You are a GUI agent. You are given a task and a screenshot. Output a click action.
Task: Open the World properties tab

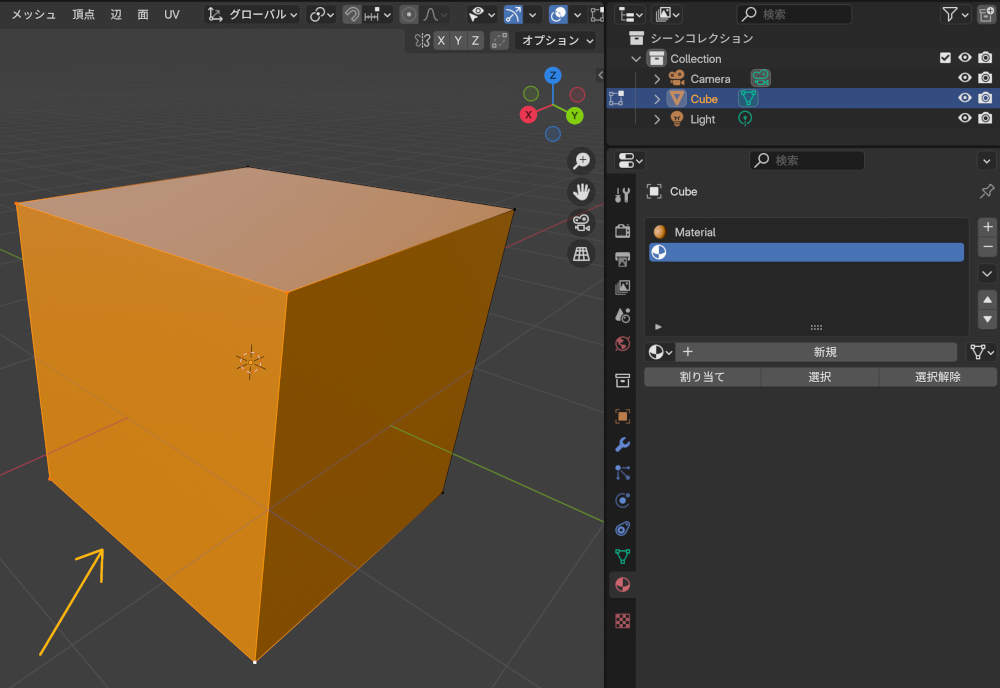[x=622, y=343]
